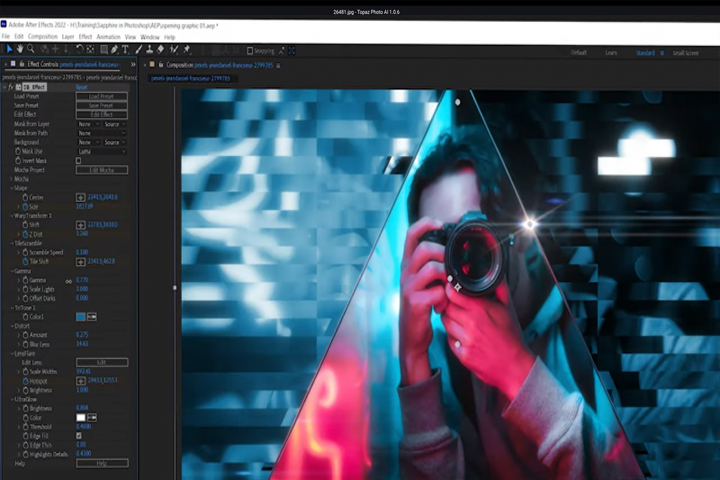Collapse the UltraGlow group

point(11,399)
